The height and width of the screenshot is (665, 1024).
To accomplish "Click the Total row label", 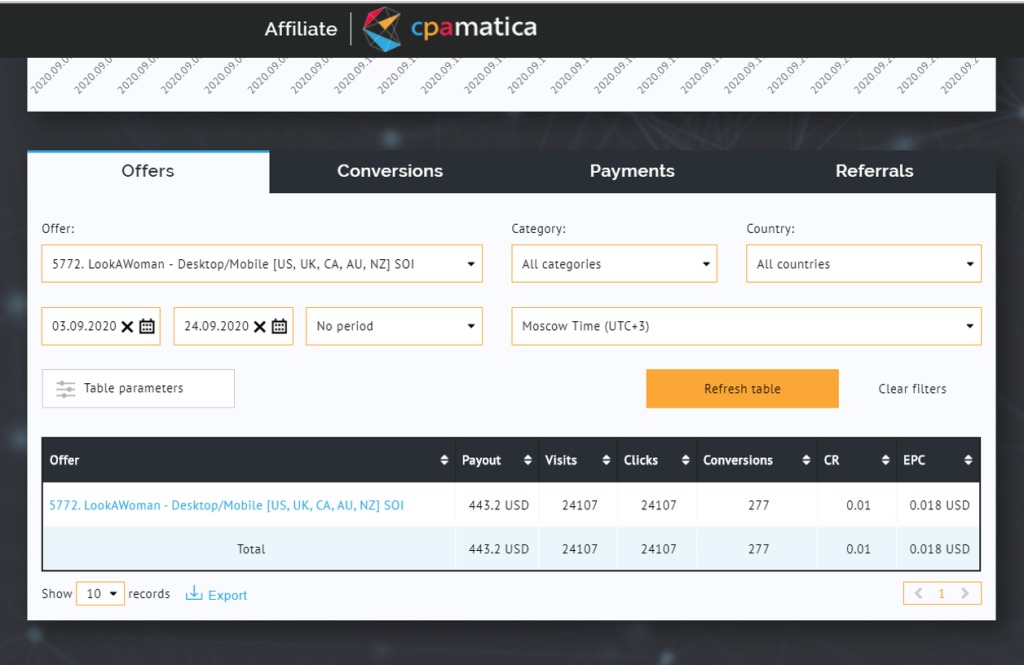I will tap(251, 549).
